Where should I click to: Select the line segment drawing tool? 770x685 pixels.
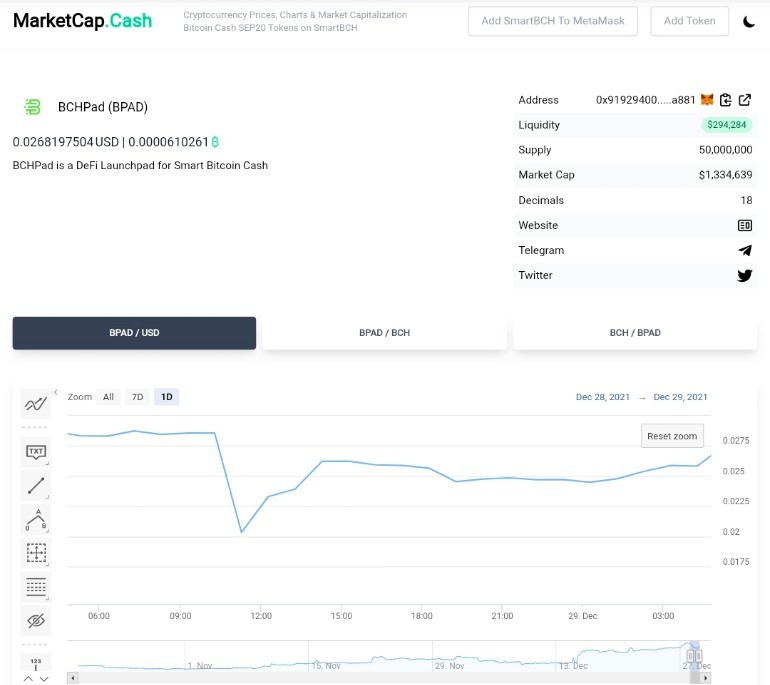coord(36,485)
